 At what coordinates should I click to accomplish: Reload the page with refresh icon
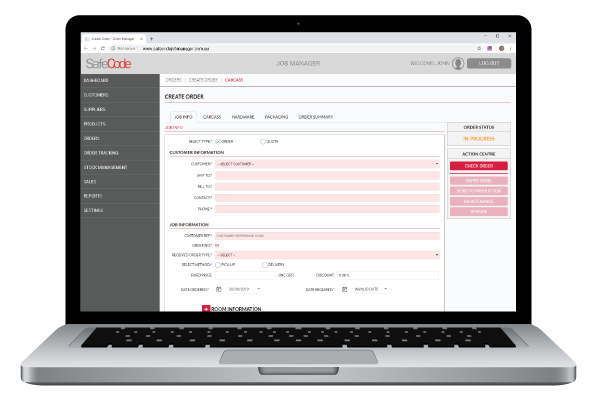click(103, 49)
